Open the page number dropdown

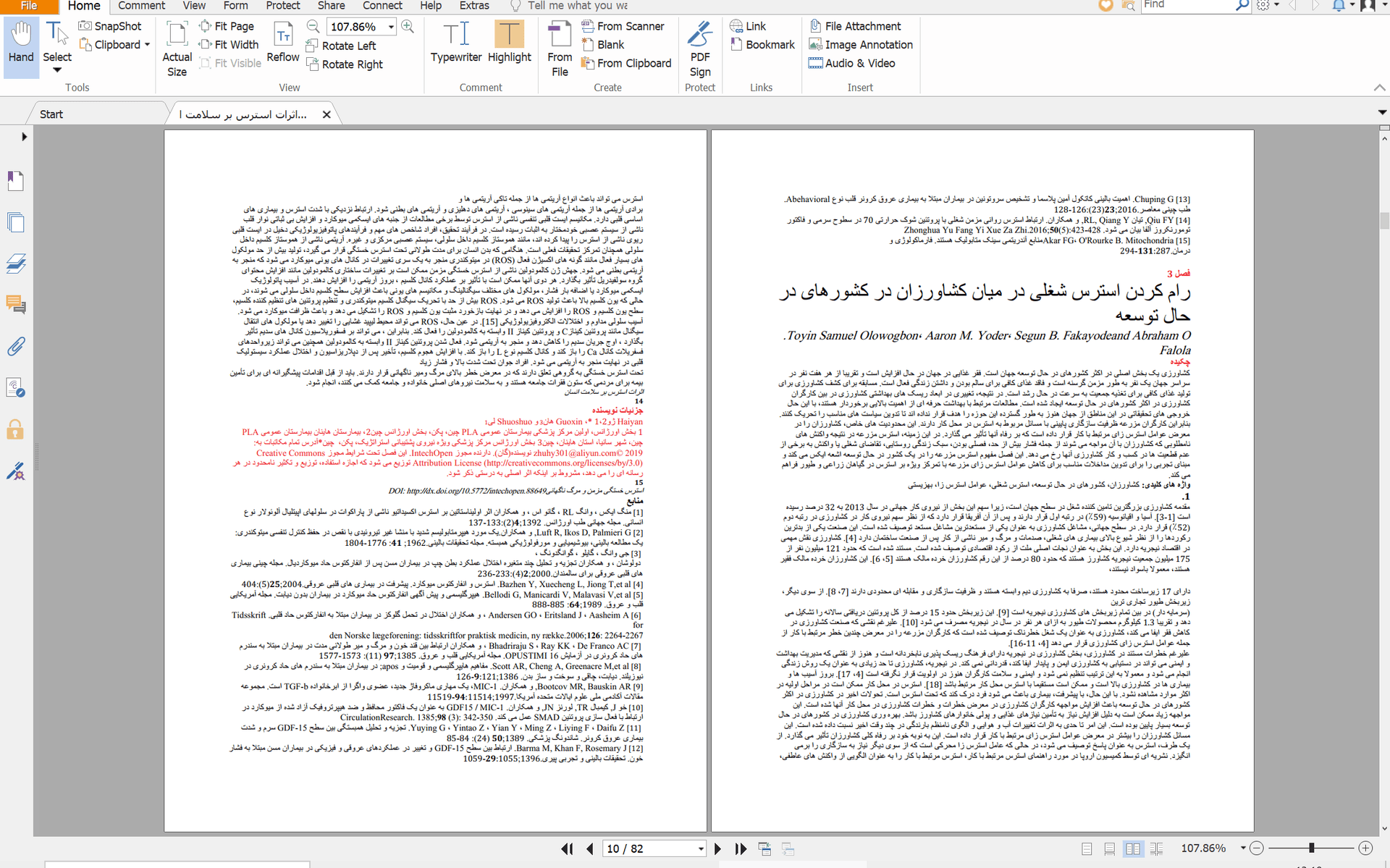tap(701, 848)
